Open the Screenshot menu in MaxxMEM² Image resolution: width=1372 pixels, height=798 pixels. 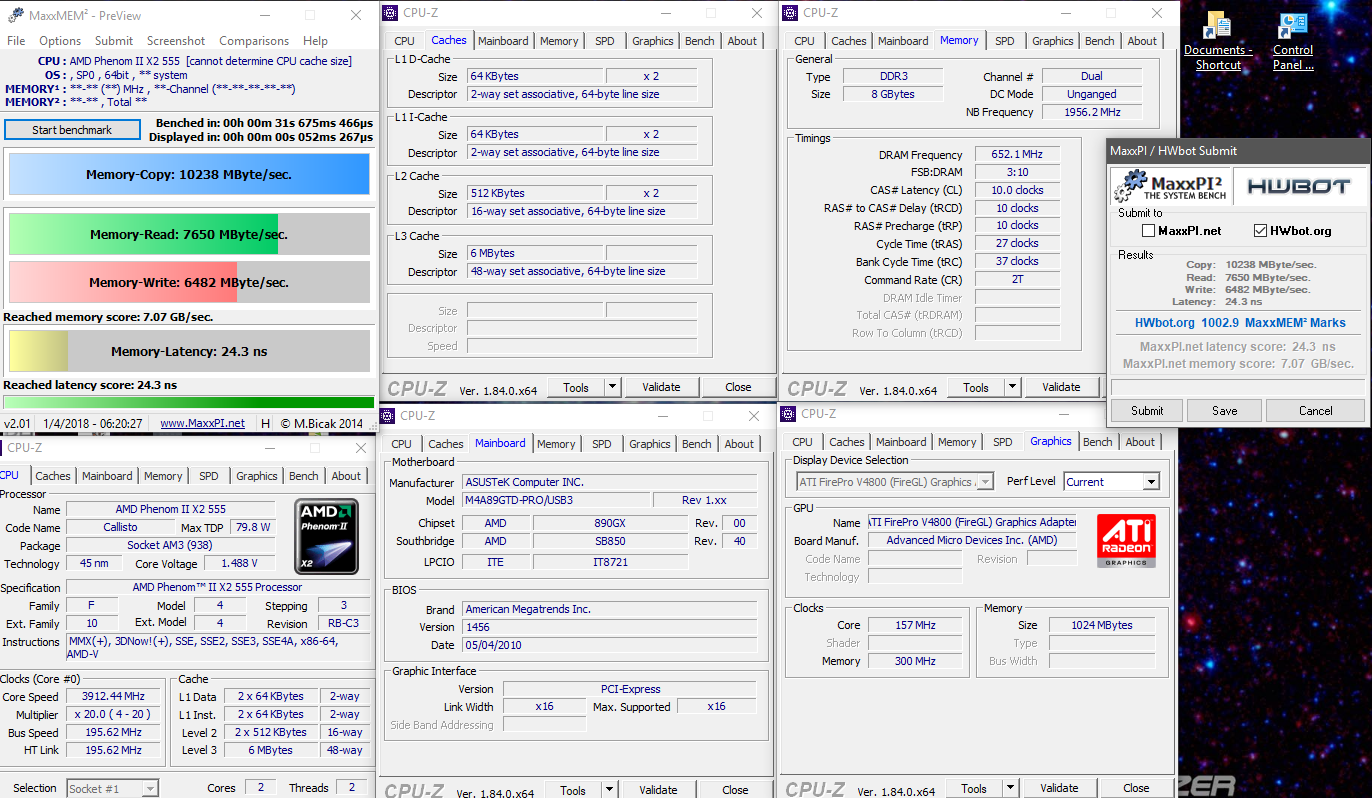click(176, 41)
